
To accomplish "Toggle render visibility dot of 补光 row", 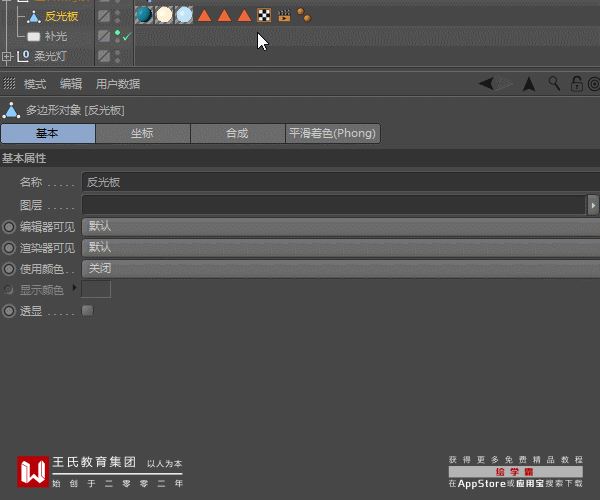I will pos(117,40).
